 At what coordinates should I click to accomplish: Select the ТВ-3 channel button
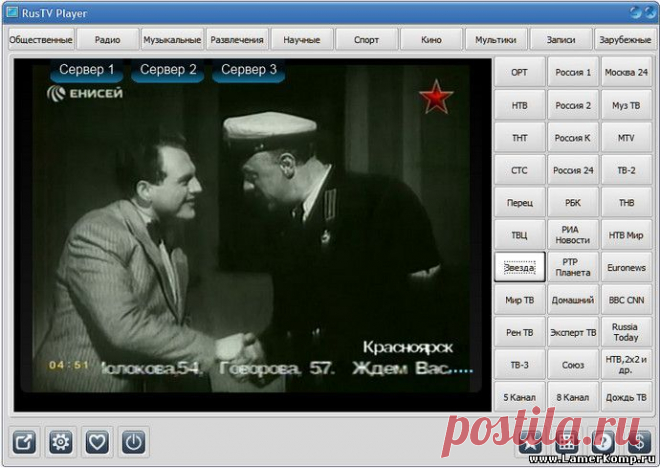click(519, 364)
